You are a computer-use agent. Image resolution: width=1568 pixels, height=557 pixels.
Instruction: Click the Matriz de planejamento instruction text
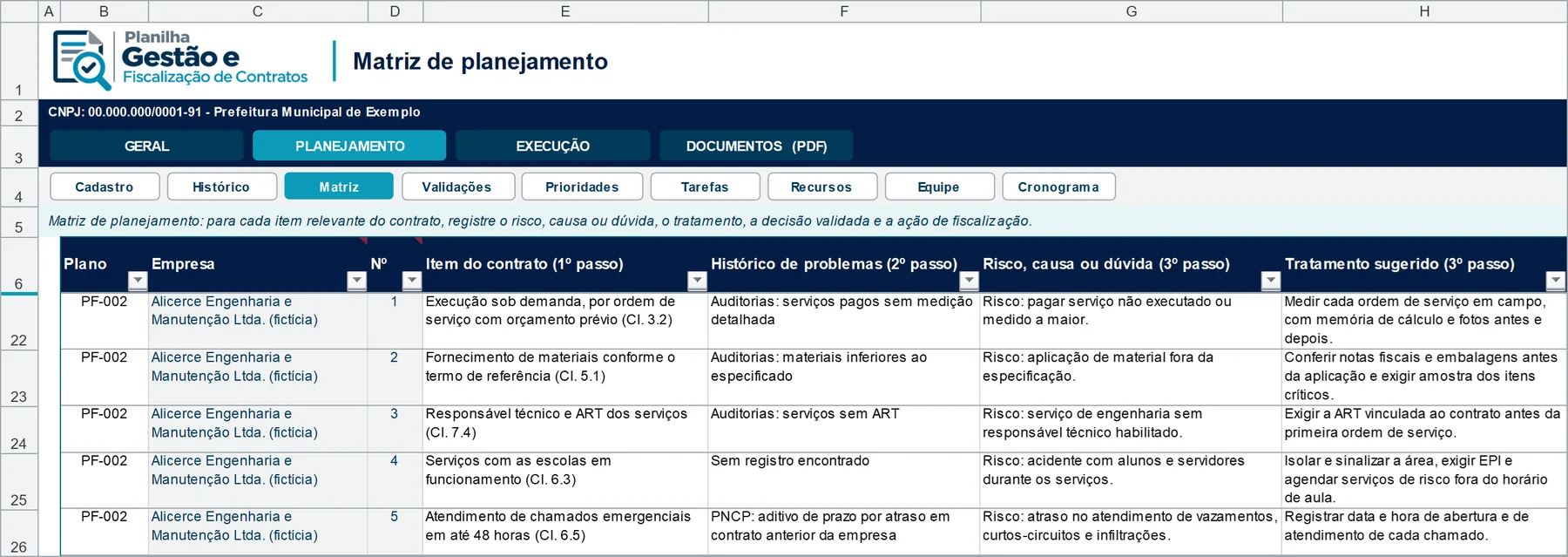(x=540, y=221)
